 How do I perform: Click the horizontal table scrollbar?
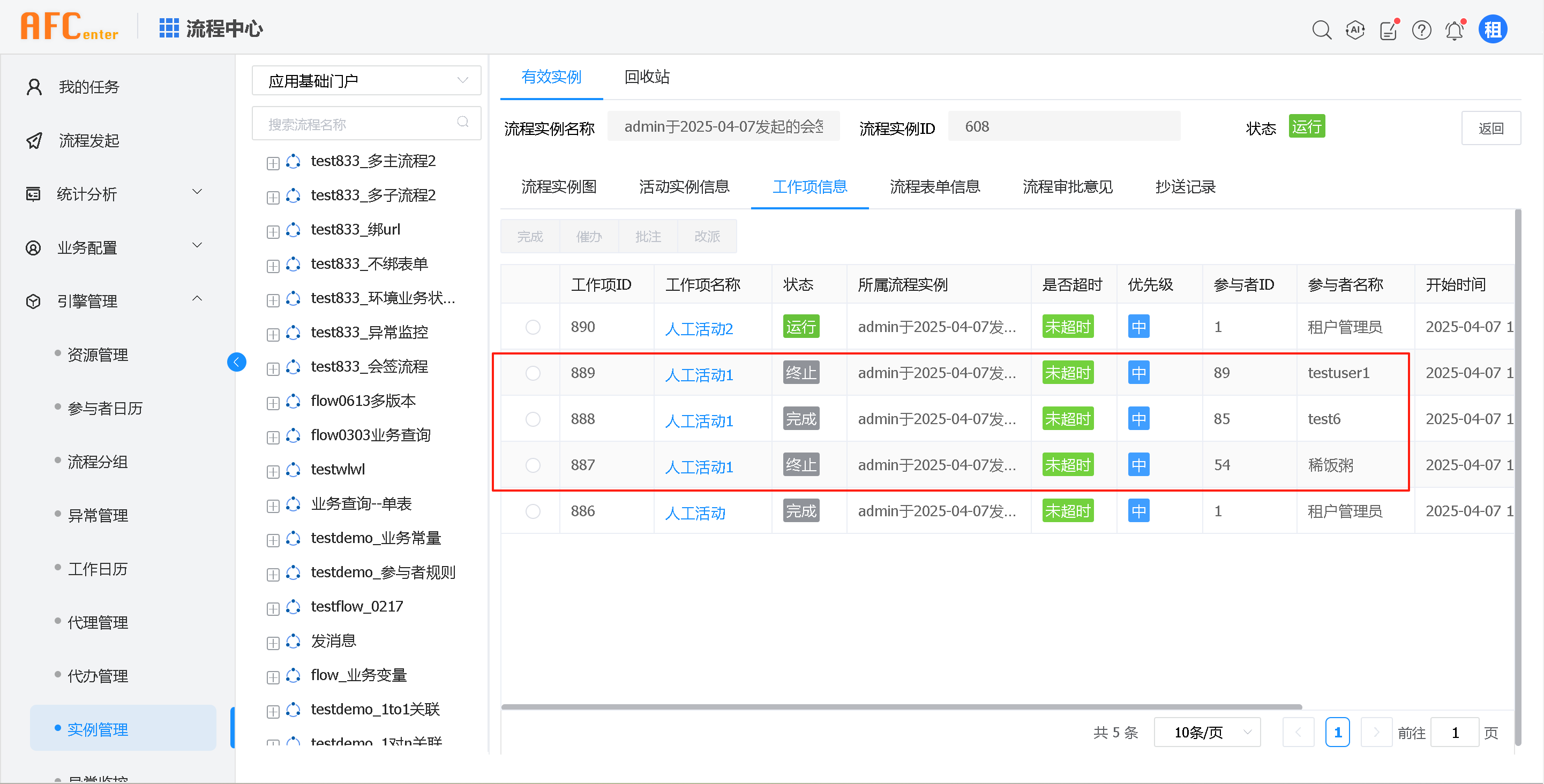901,707
